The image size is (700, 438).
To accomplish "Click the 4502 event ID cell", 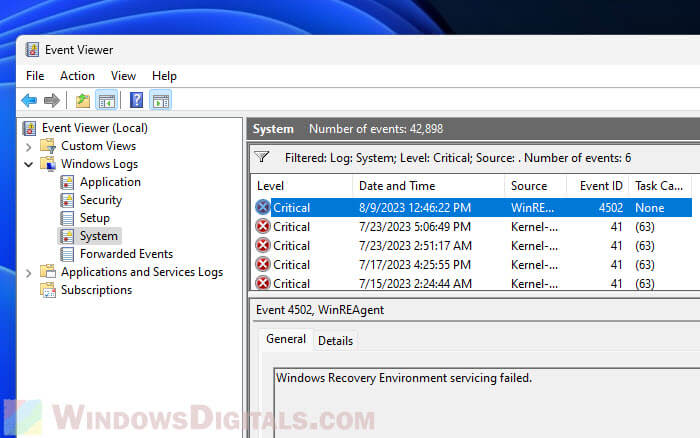I will (x=611, y=208).
